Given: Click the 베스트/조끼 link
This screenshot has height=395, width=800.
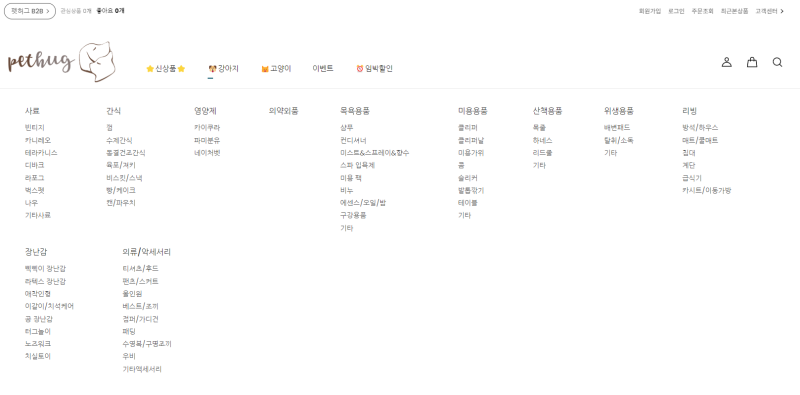Looking at the screenshot, I should (x=140, y=306).
